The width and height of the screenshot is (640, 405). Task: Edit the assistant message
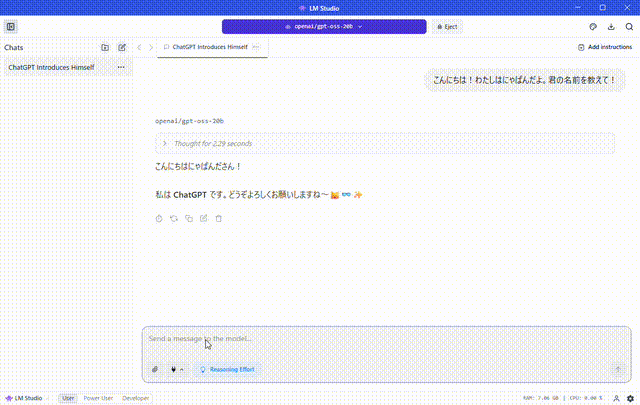[204, 218]
